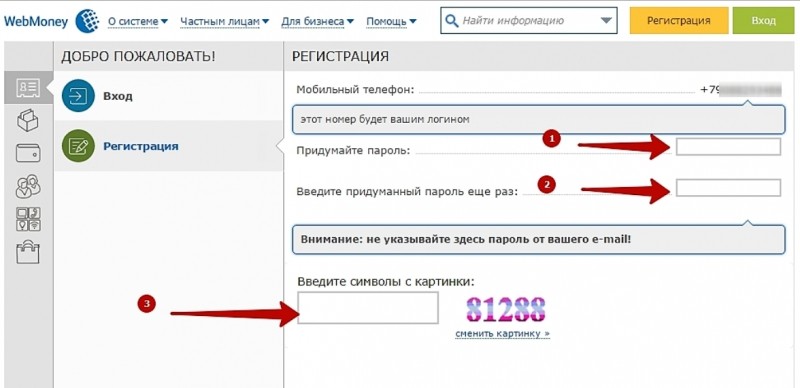This screenshot has width=800, height=388.
Task: Focus the repeat password field
Action: coord(728,188)
